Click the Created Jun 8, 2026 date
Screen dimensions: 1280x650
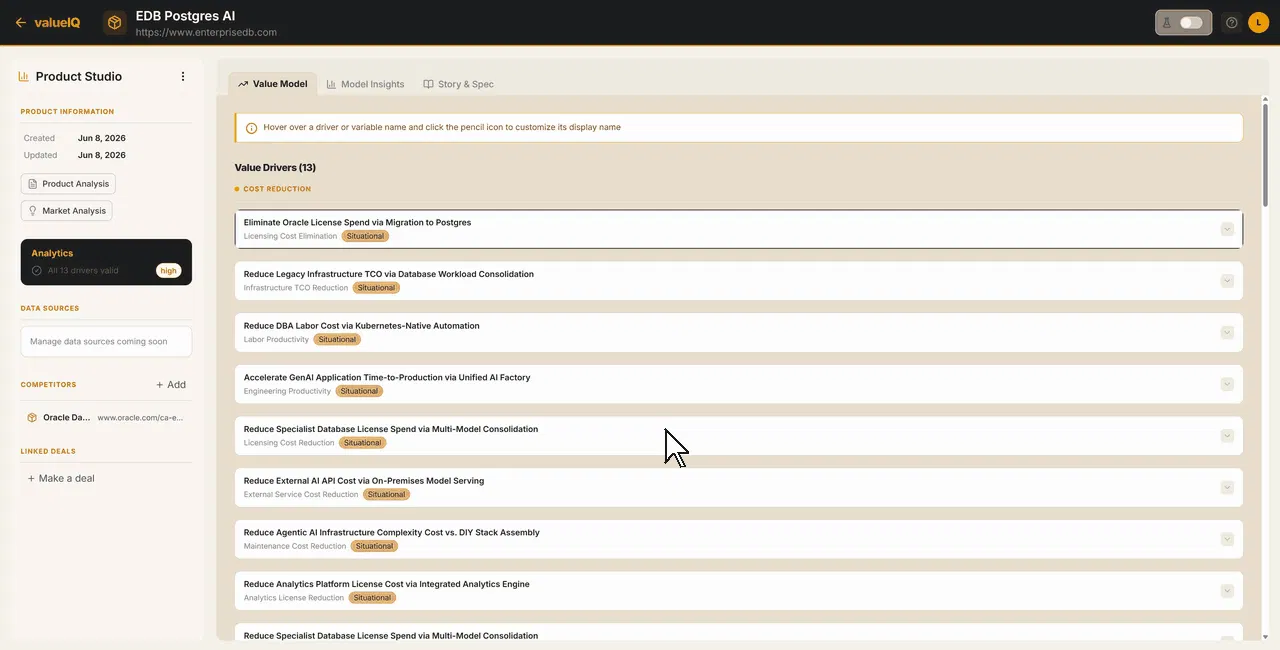[x=102, y=138]
